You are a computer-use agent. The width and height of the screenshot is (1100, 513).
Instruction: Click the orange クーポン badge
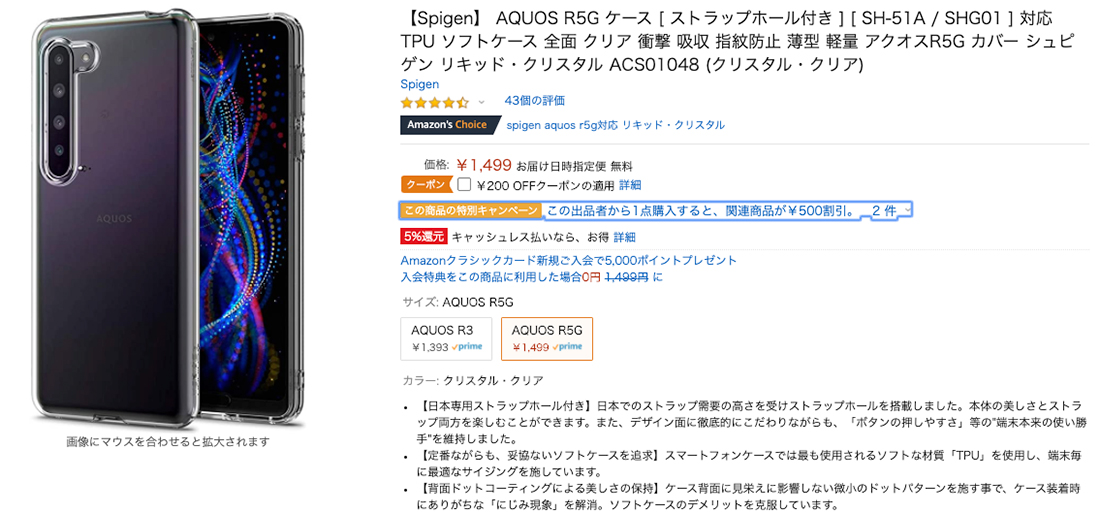(x=424, y=185)
